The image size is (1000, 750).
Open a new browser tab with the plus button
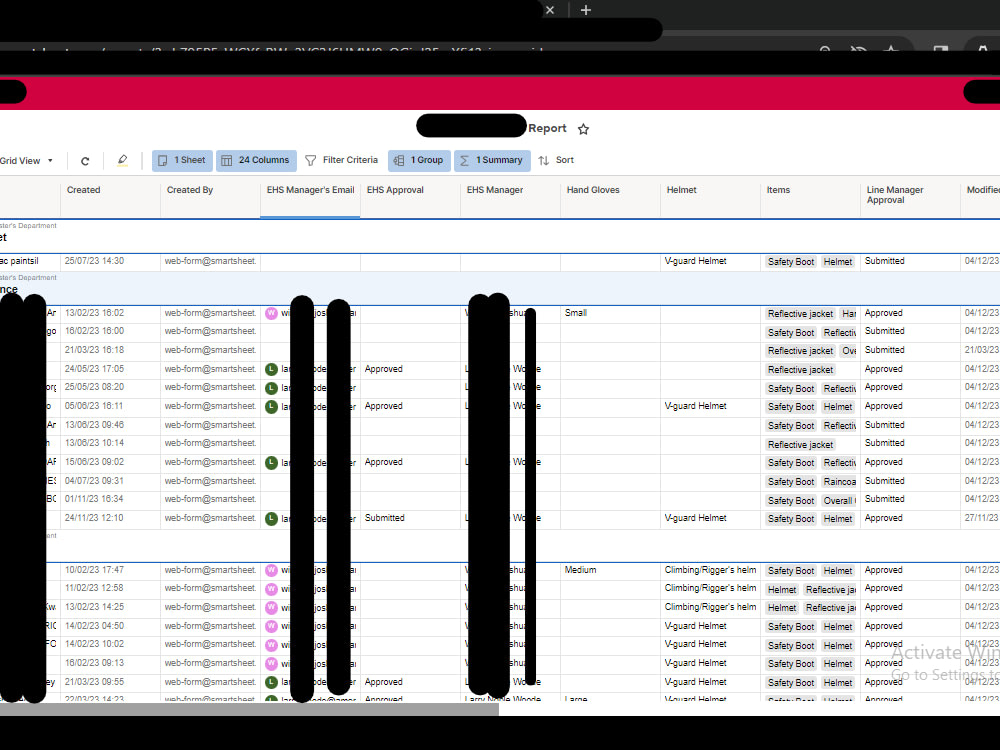pyautogui.click(x=585, y=10)
